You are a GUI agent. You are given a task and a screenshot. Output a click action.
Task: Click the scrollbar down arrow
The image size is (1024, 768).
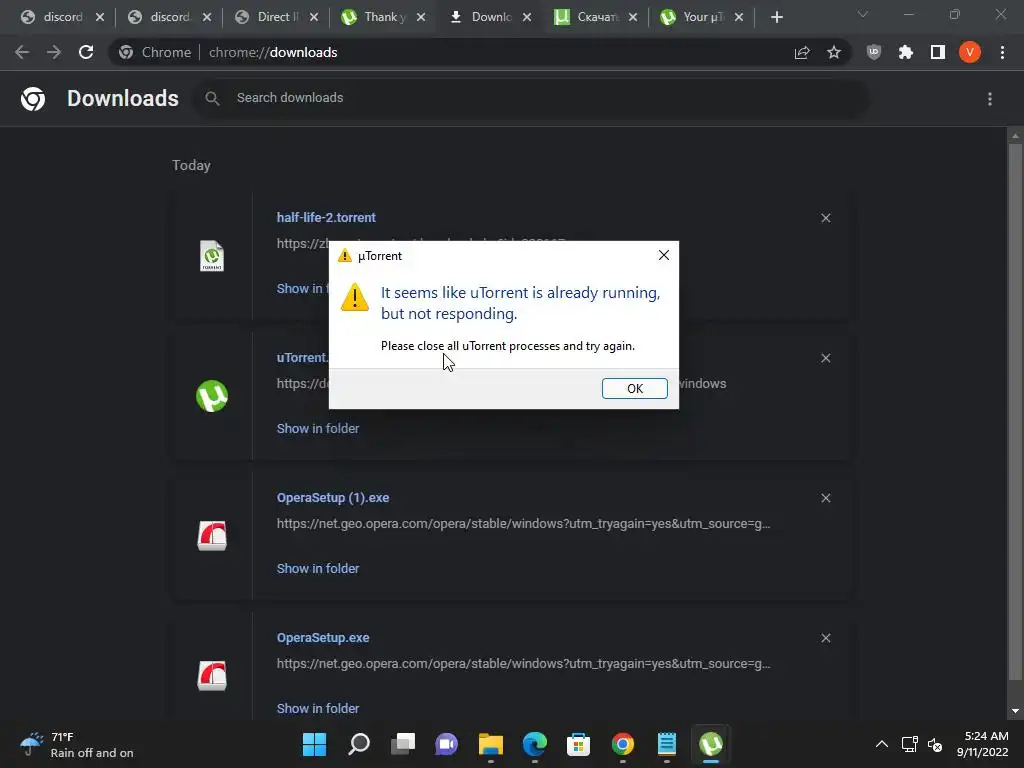[x=1015, y=711]
